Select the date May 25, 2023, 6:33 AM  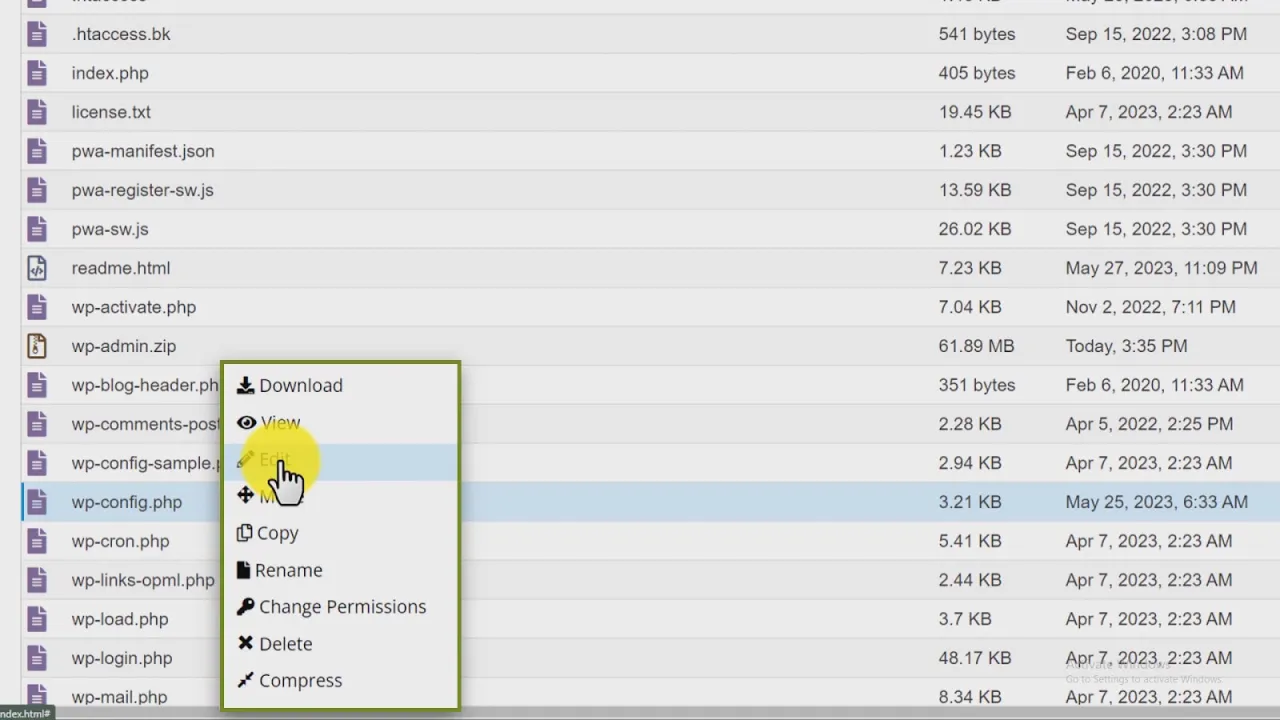point(1157,502)
